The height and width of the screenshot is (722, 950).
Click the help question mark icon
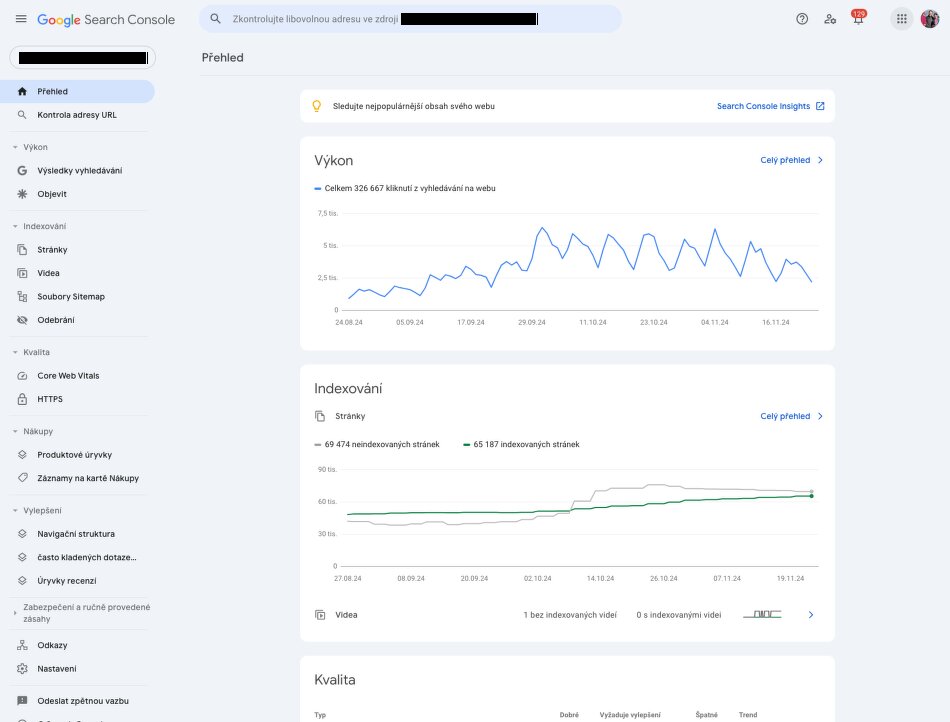pyautogui.click(x=801, y=19)
